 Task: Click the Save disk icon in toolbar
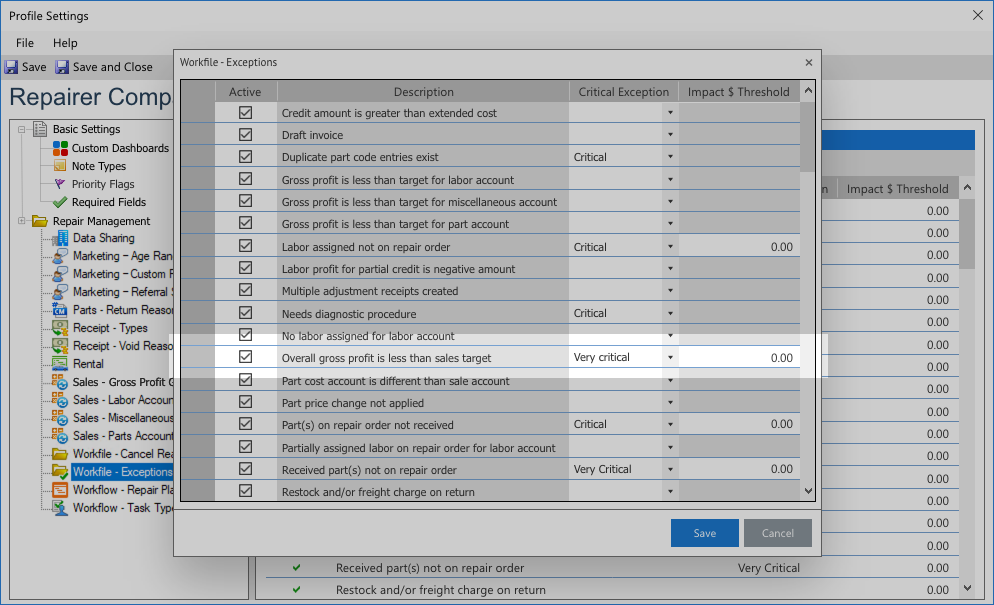11,67
